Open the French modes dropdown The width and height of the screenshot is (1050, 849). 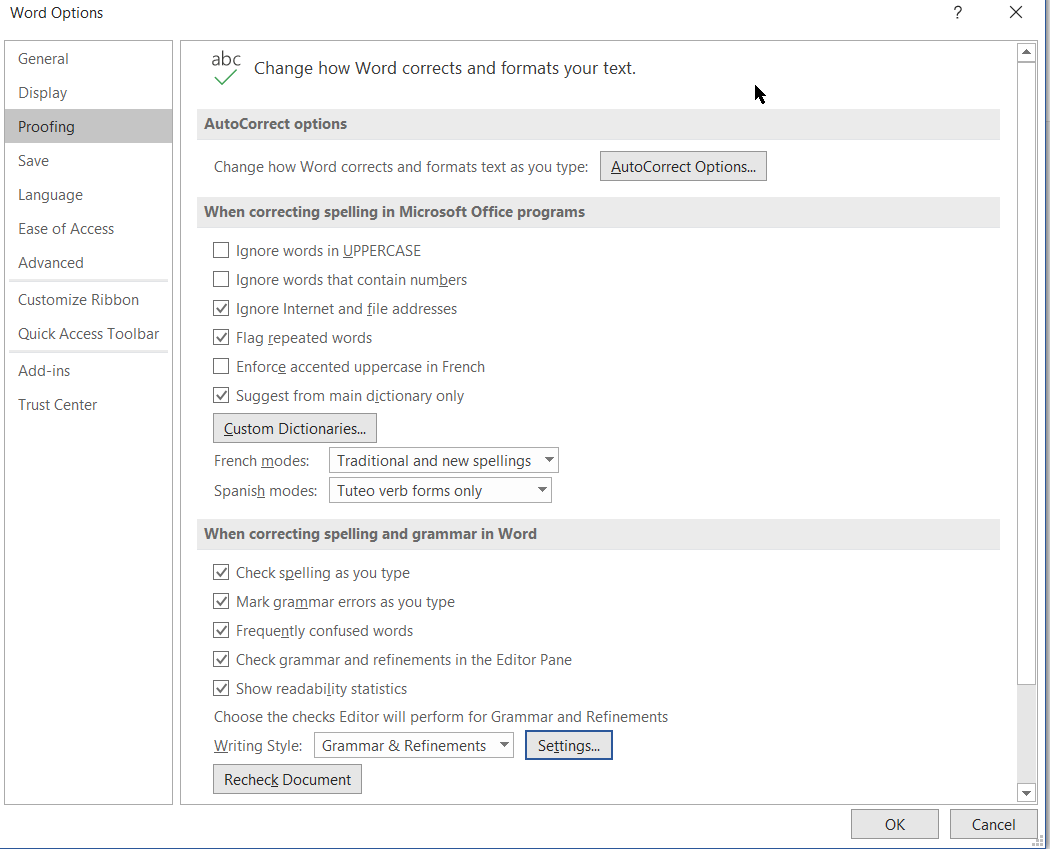443,461
